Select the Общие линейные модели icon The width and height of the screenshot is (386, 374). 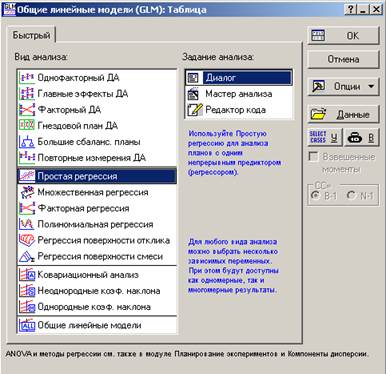pyautogui.click(x=27, y=325)
